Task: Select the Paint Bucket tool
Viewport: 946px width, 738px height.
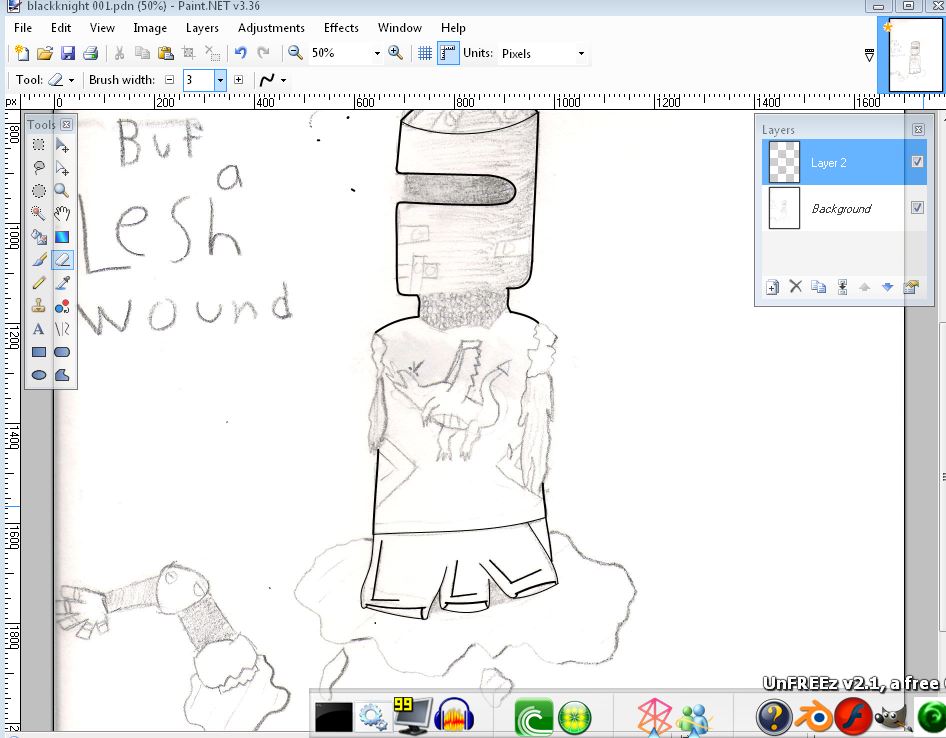Action: pyautogui.click(x=39, y=237)
